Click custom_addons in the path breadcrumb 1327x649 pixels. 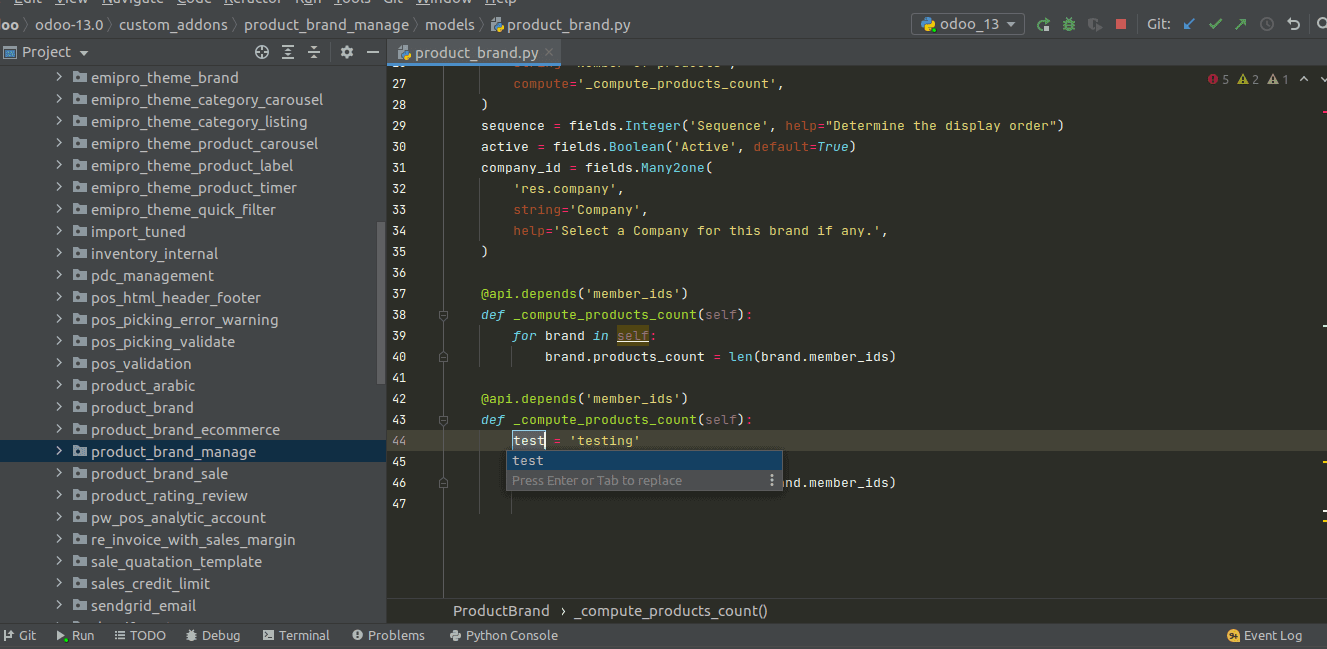(x=174, y=24)
